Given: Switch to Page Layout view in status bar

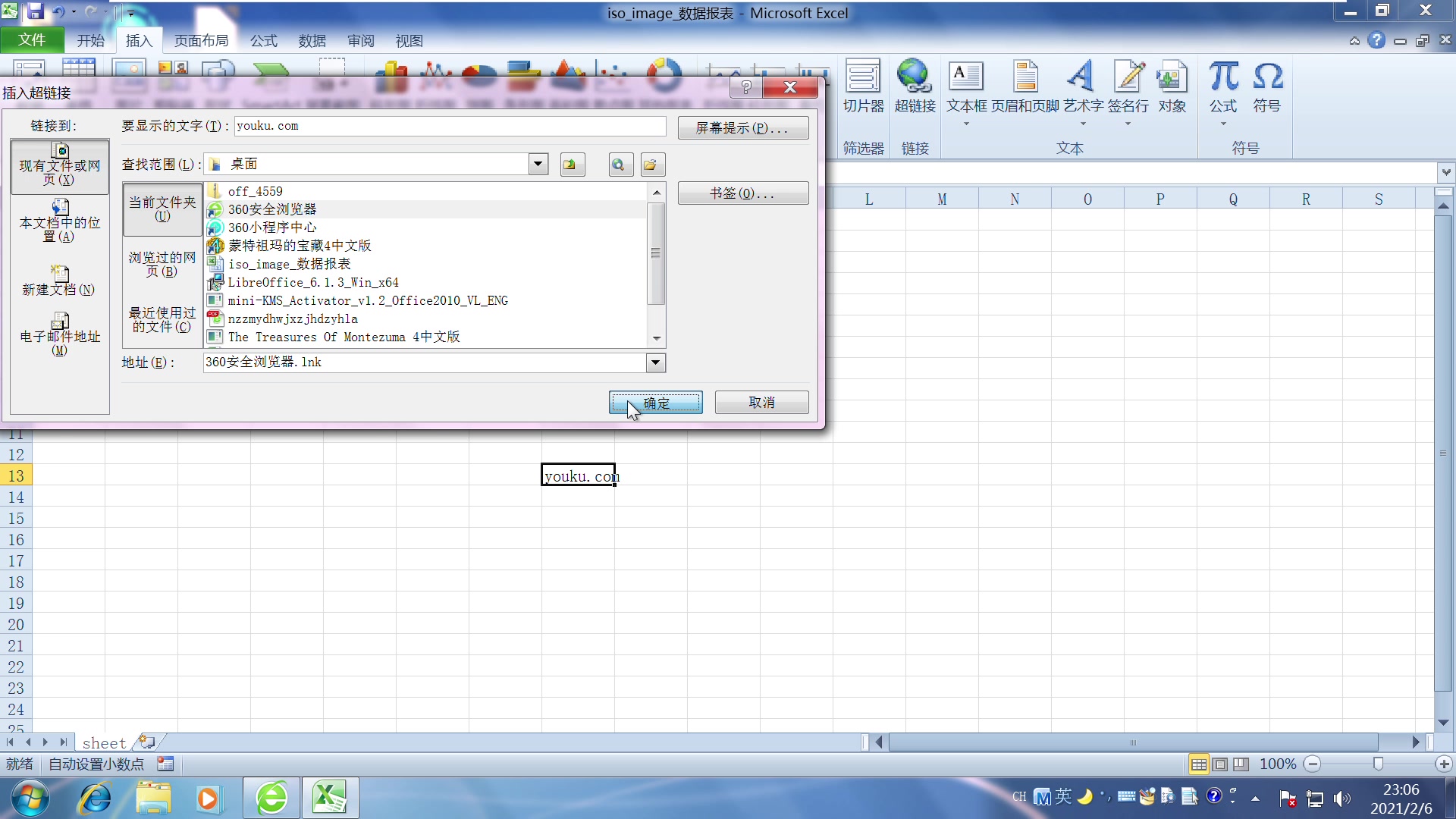Looking at the screenshot, I should pyautogui.click(x=1219, y=764).
